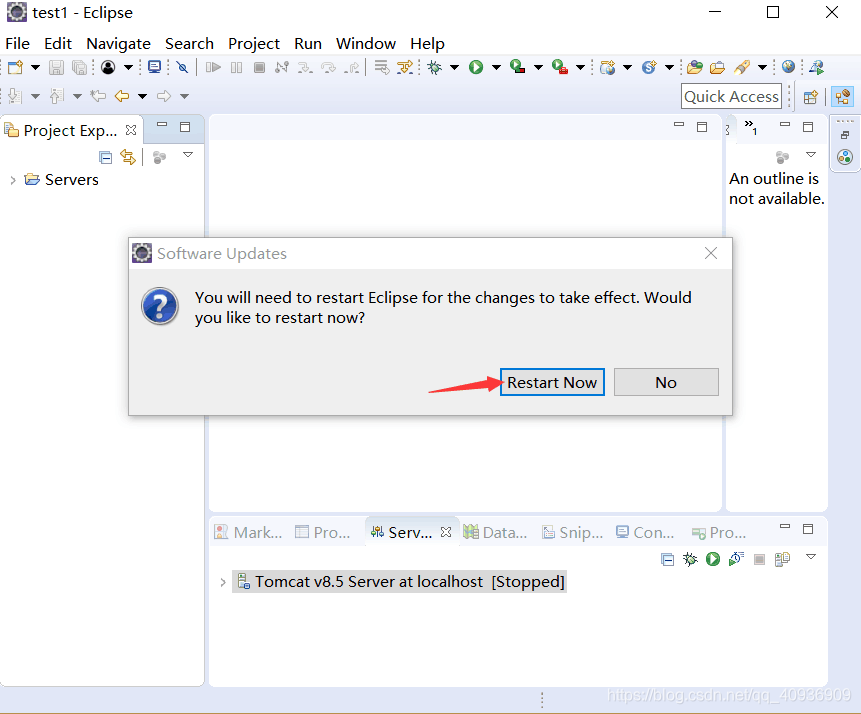Open the Back history dropdown arrow
861x714 pixels.
(143, 96)
